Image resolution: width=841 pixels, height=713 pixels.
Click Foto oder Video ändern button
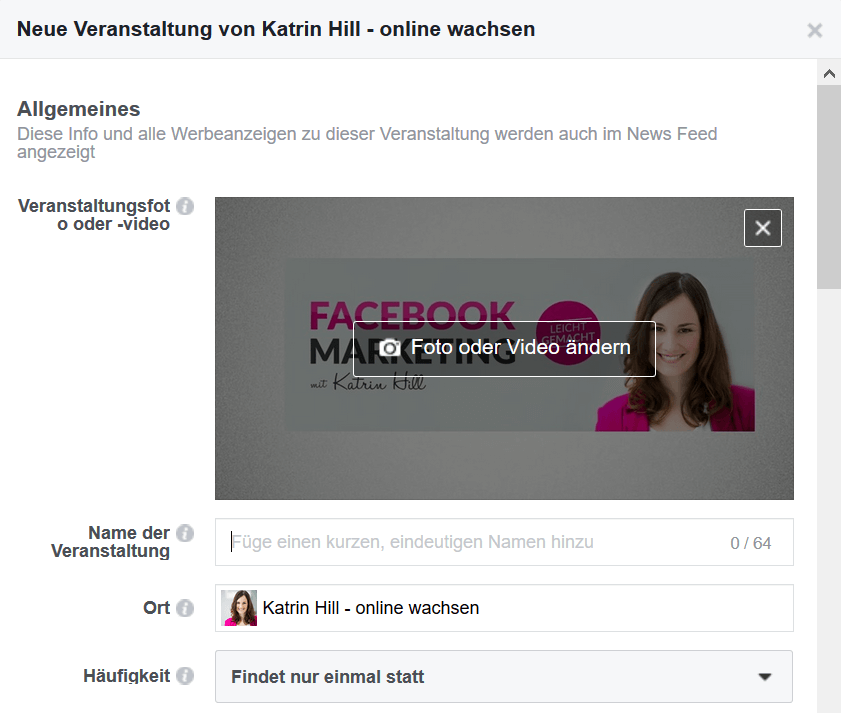504,349
